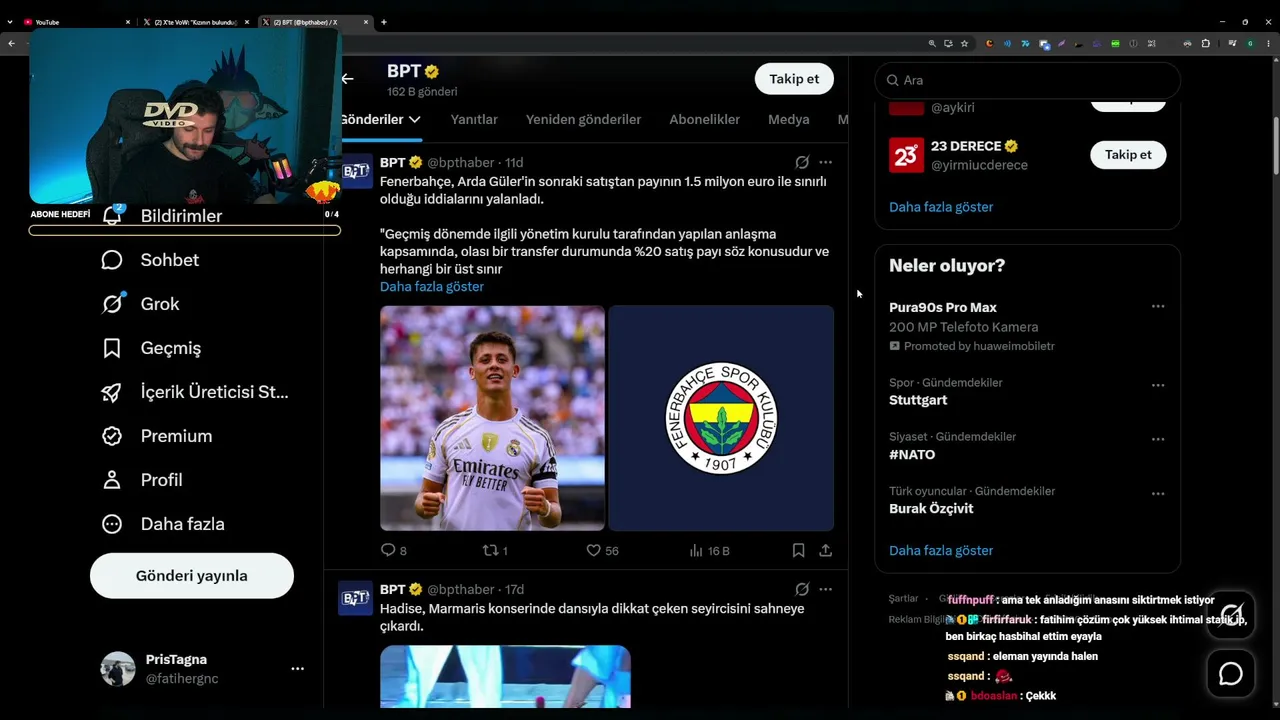Open Premium verified badge icon
This screenshot has height=720, width=1280.
[x=112, y=436]
